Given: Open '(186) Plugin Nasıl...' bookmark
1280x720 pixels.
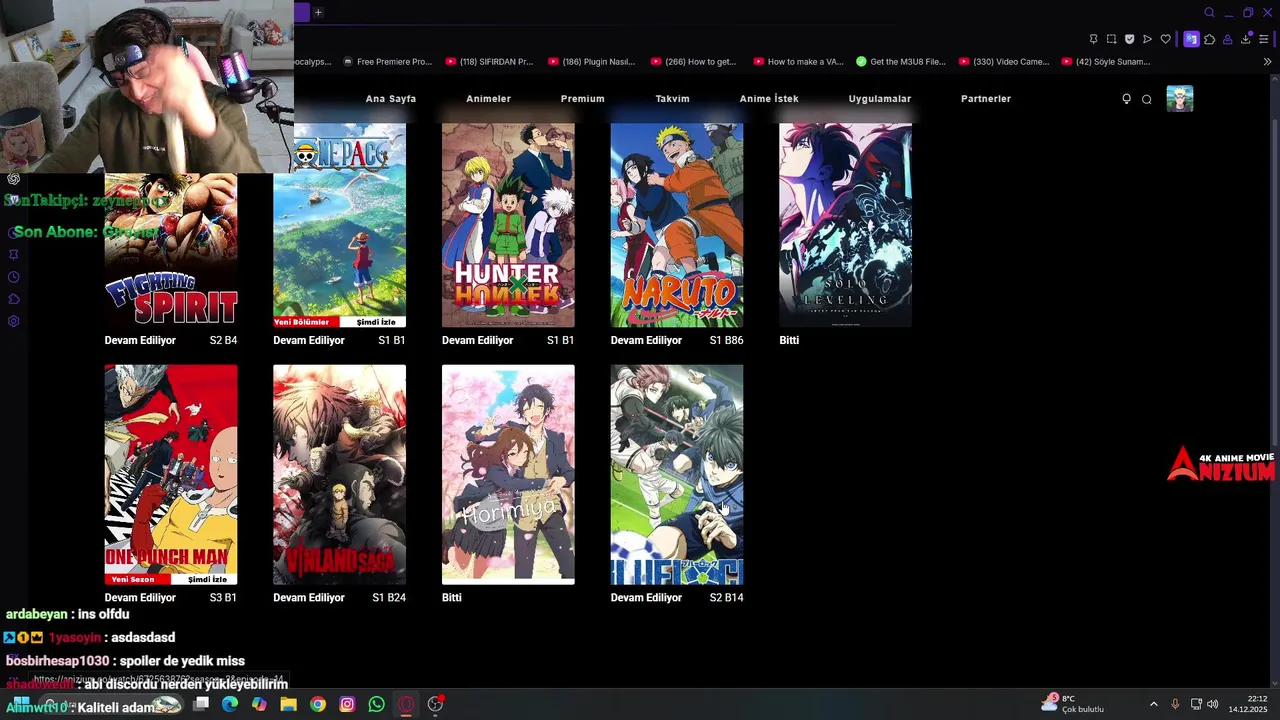Looking at the screenshot, I should click(x=591, y=62).
